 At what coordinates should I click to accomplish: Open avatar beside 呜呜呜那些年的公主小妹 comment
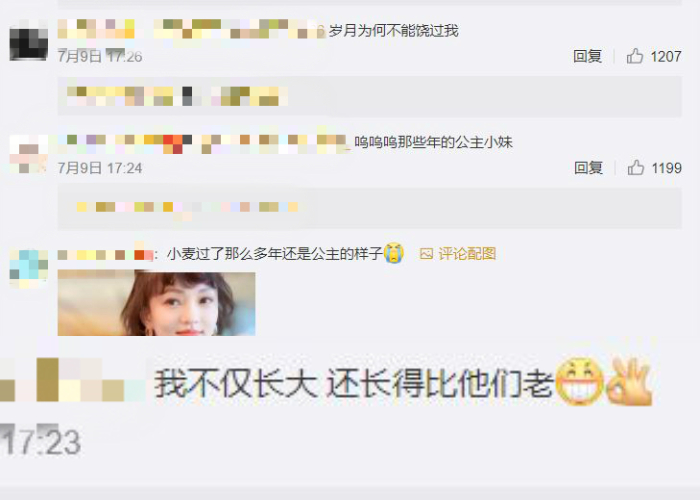pyautogui.click(x=29, y=154)
